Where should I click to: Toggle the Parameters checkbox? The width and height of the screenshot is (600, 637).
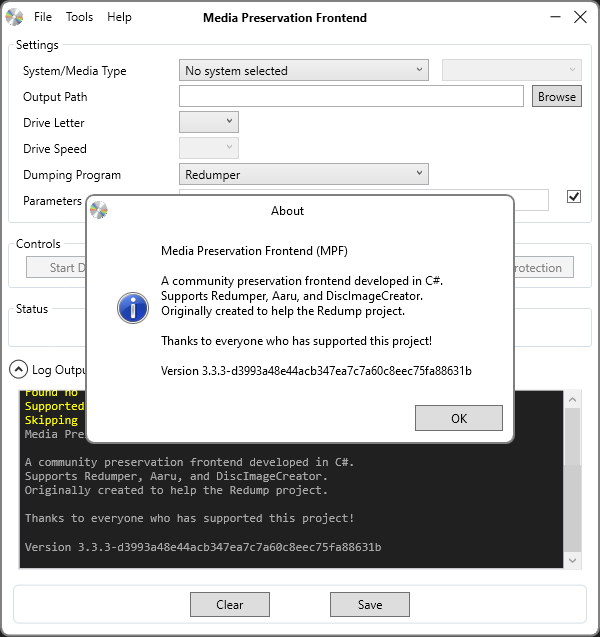574,197
